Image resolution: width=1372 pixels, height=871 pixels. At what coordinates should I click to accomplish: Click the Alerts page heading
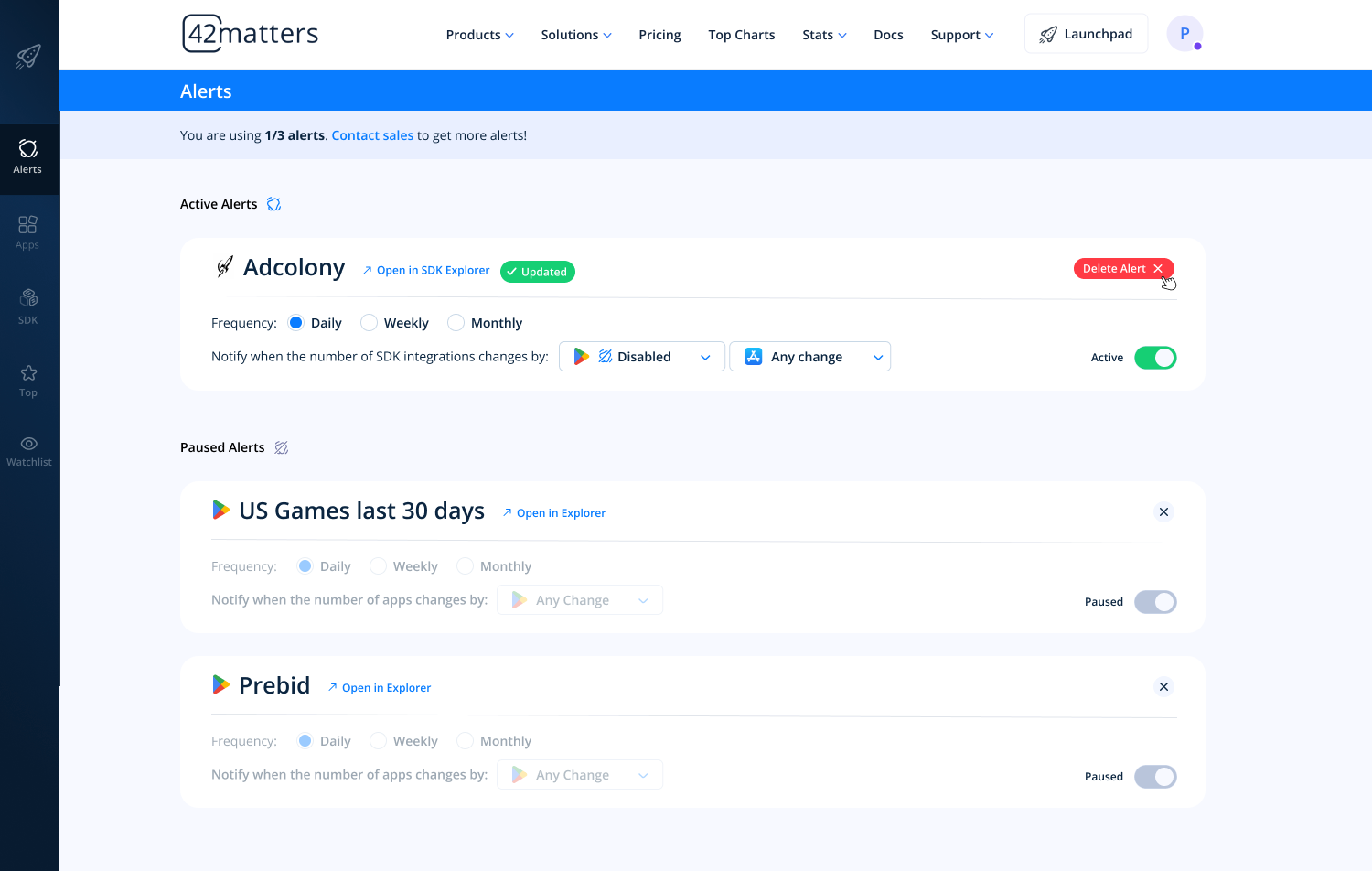[x=206, y=91]
